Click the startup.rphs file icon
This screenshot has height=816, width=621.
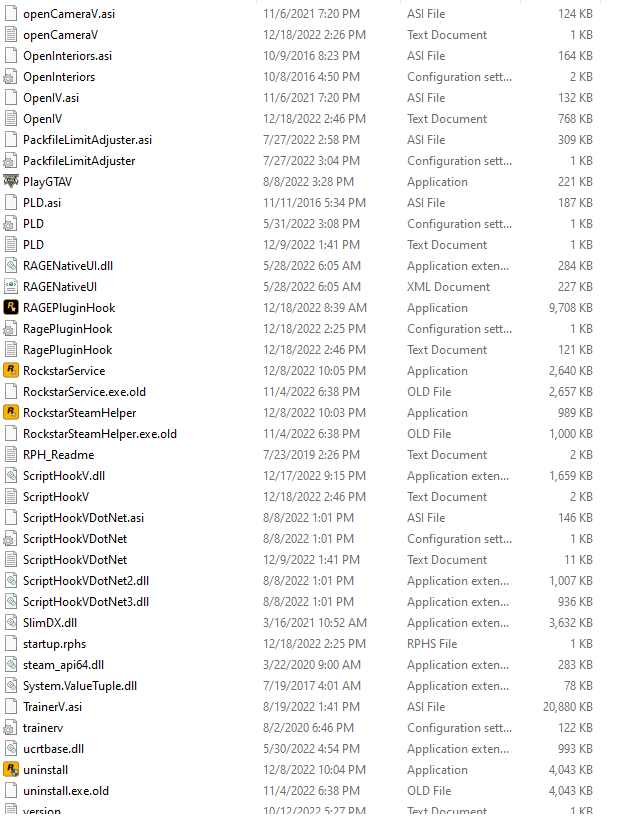(x=10, y=644)
